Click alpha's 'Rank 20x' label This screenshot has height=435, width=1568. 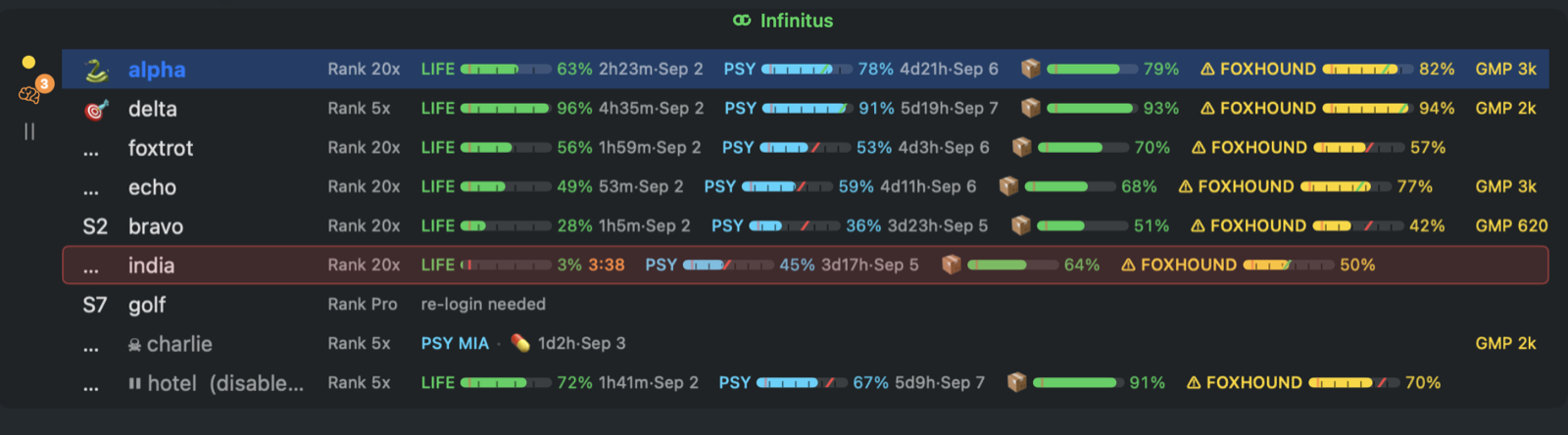coord(364,69)
